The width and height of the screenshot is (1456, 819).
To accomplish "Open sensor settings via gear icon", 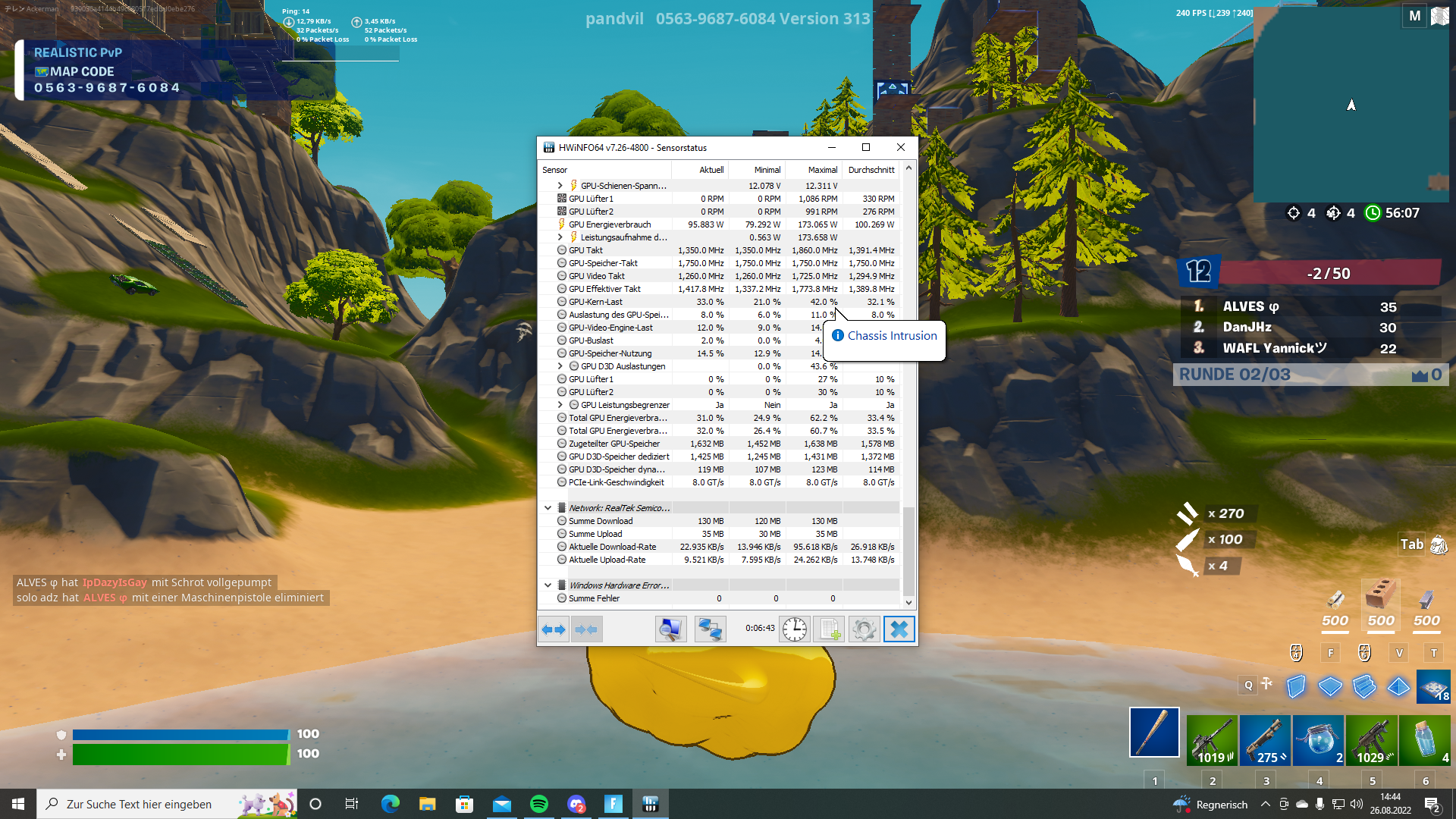I will (864, 629).
